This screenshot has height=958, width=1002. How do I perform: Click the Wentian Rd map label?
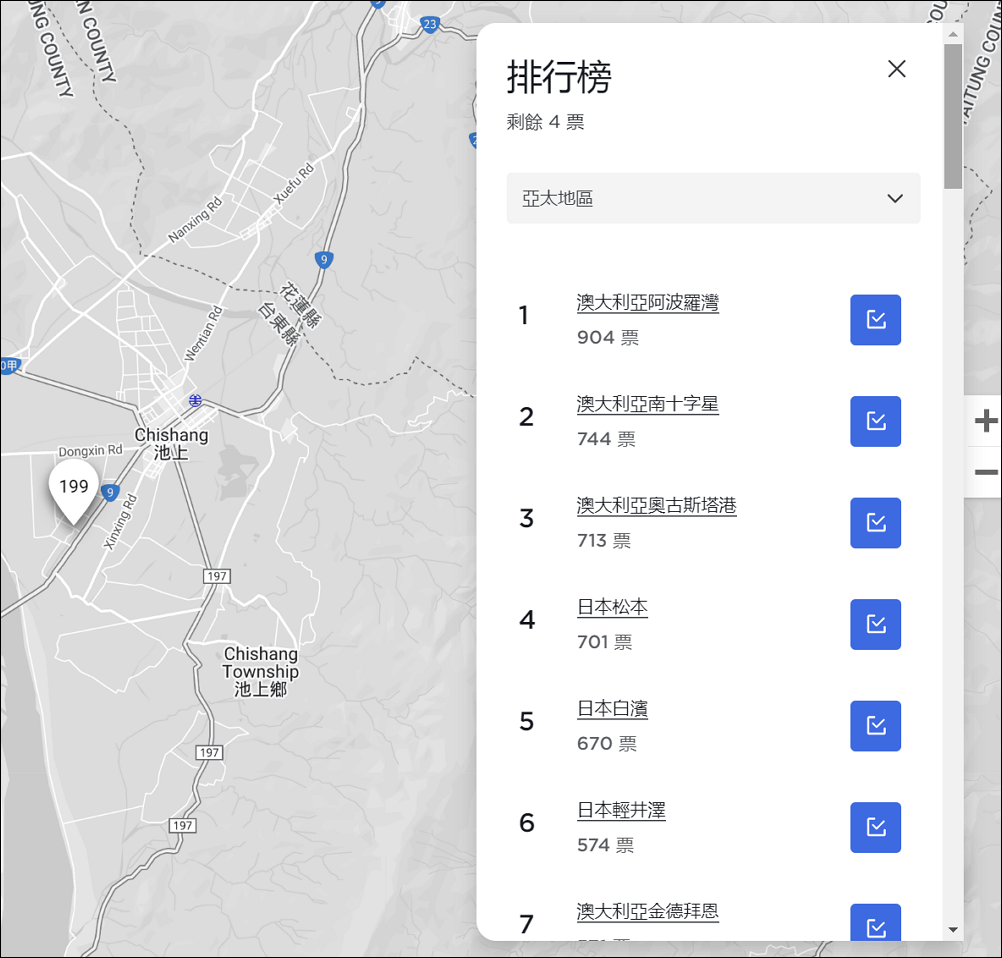203,334
